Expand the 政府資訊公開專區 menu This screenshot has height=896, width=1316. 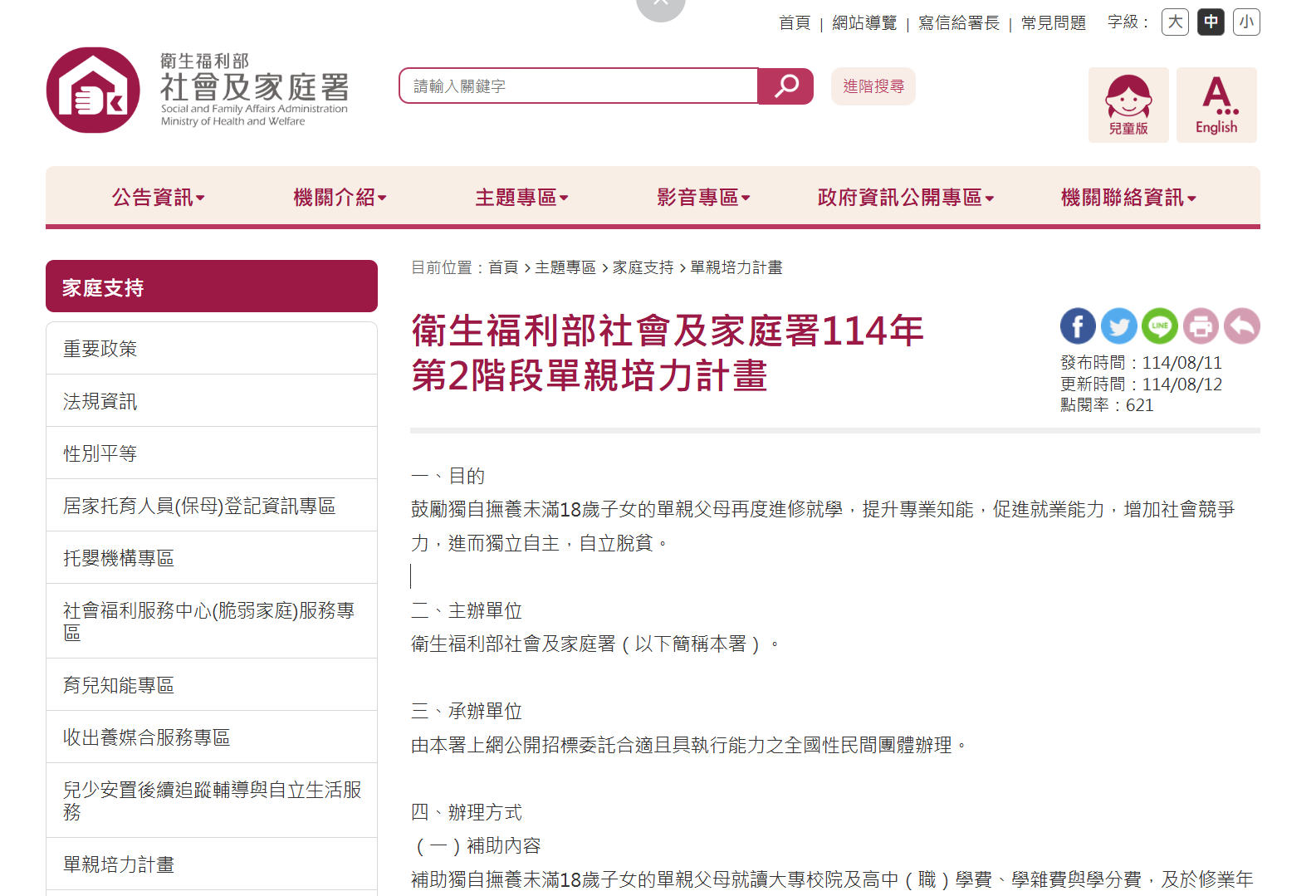[x=906, y=198]
